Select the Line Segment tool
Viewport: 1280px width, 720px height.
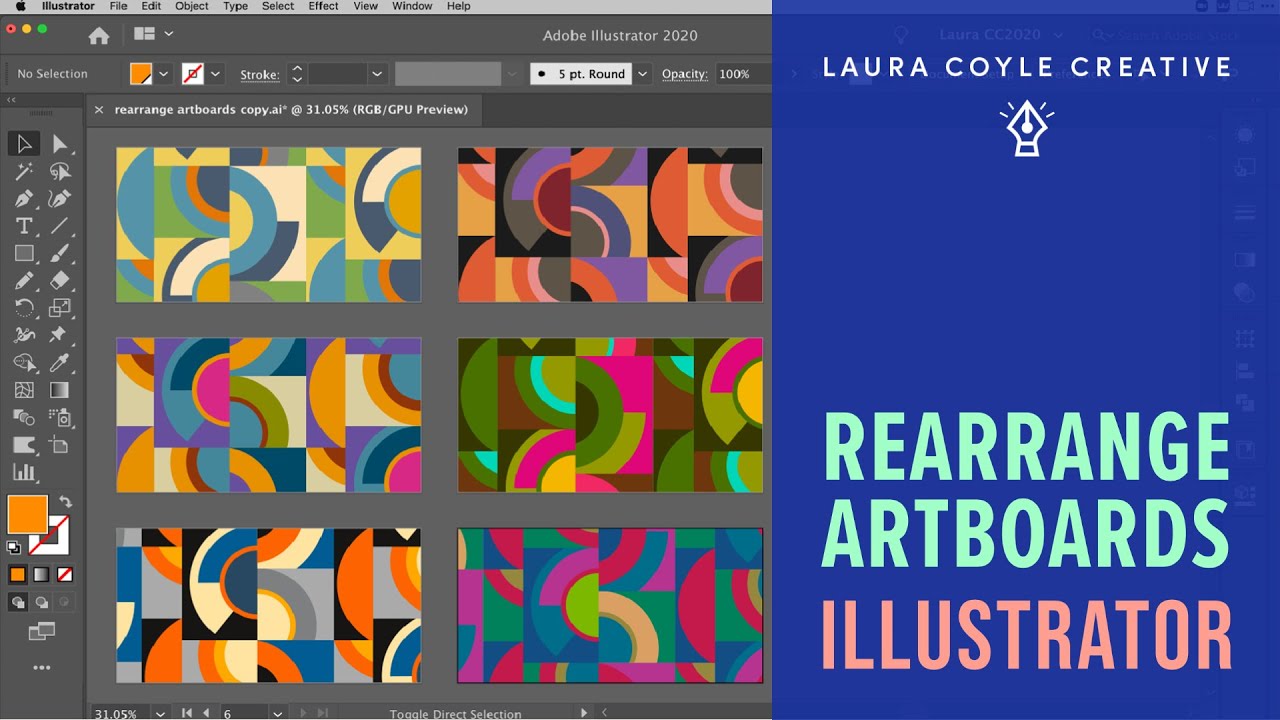59,226
